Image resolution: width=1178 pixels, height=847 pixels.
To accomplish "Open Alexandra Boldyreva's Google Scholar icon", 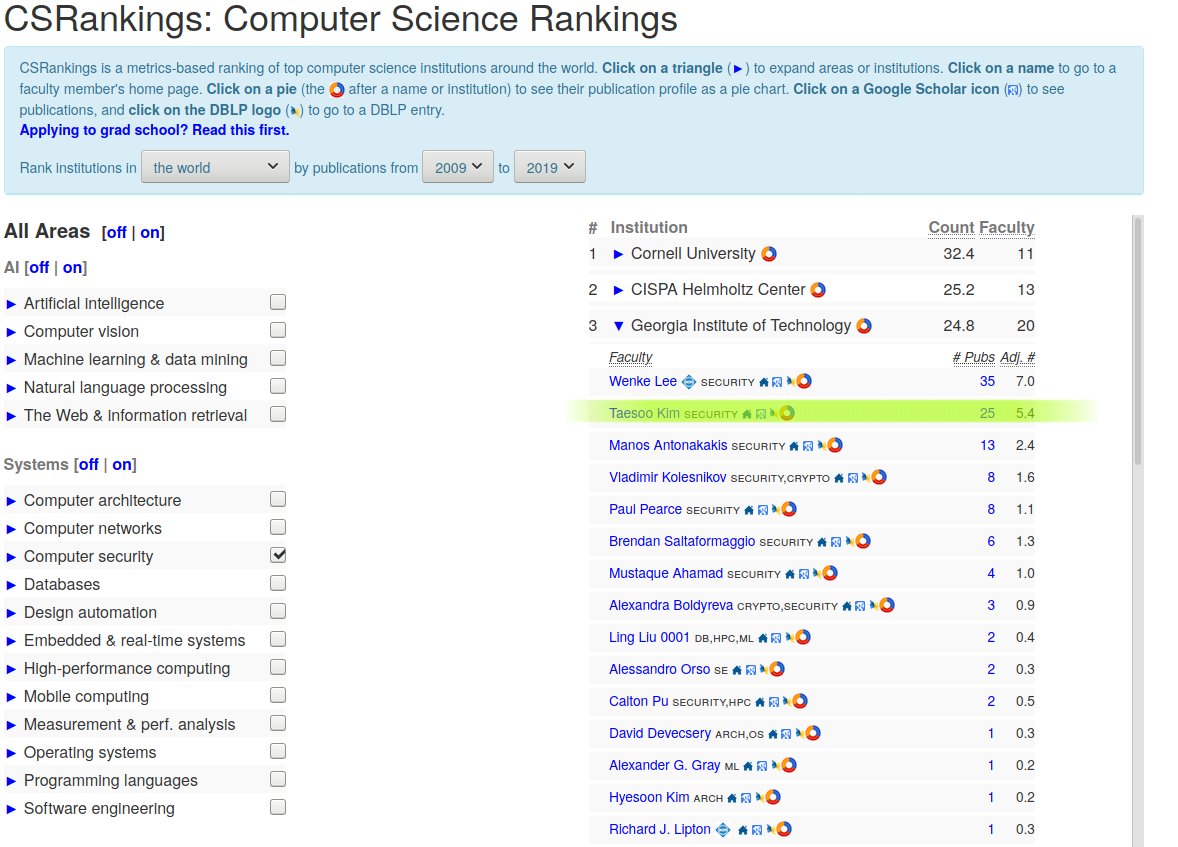I will tap(859, 607).
